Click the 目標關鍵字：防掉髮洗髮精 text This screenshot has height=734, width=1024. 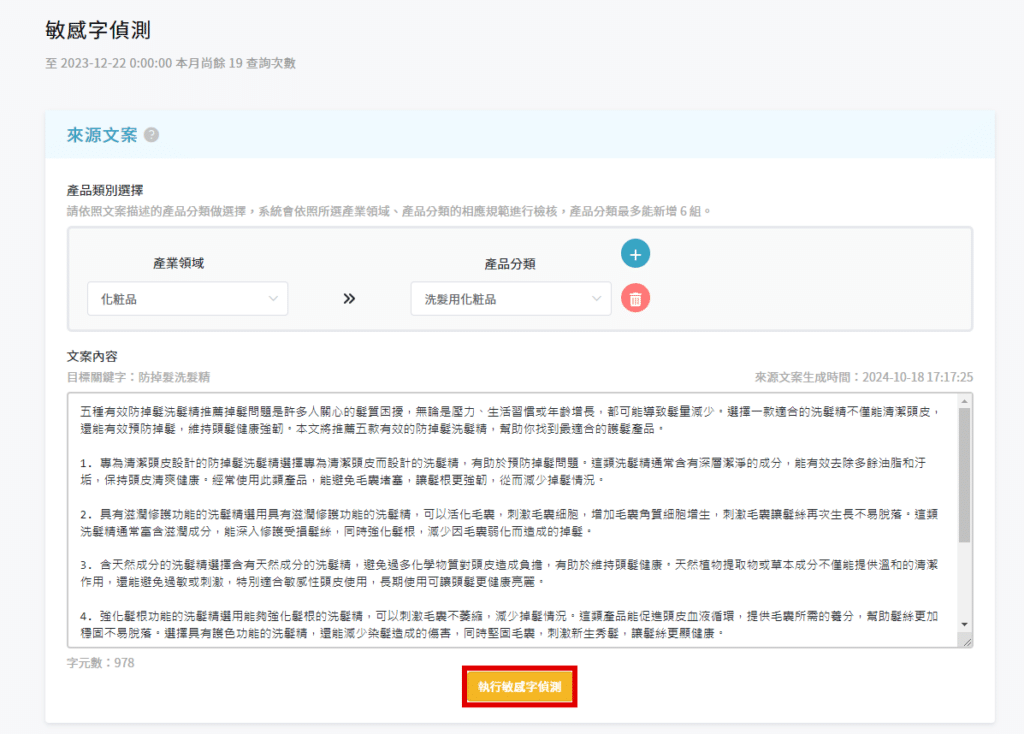coord(138,377)
